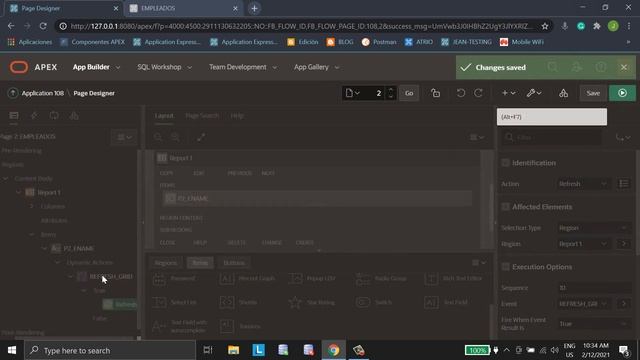Open the Selection Type dropdown
640x360 pixels.
[x=593, y=228]
